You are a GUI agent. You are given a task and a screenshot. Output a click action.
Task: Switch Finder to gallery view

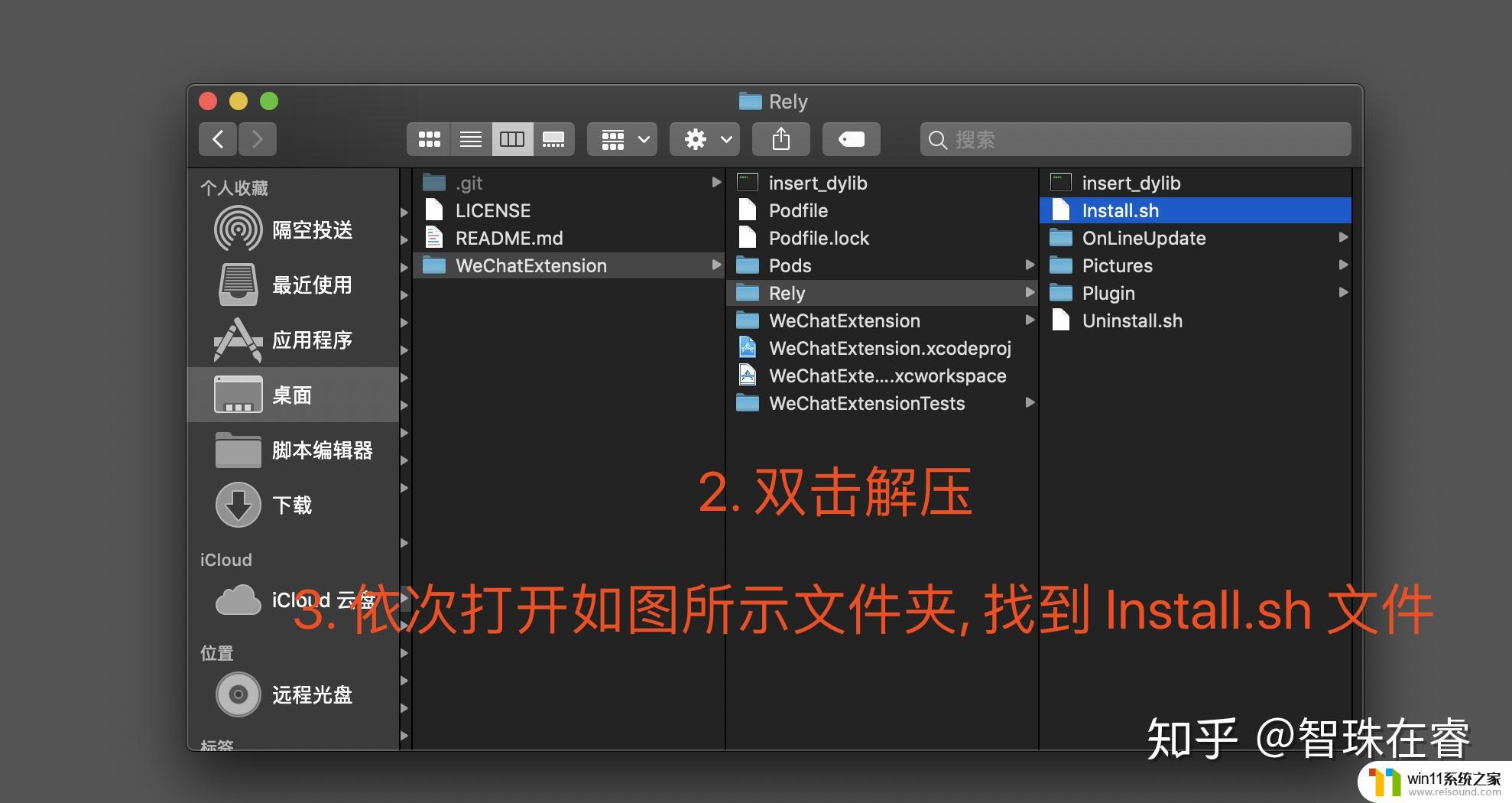(x=553, y=139)
